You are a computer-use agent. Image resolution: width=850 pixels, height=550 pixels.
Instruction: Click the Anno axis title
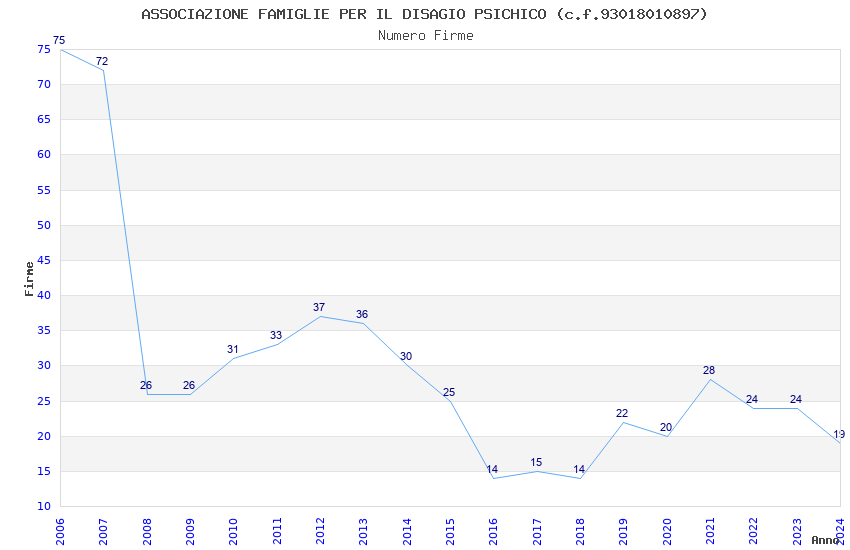825,540
